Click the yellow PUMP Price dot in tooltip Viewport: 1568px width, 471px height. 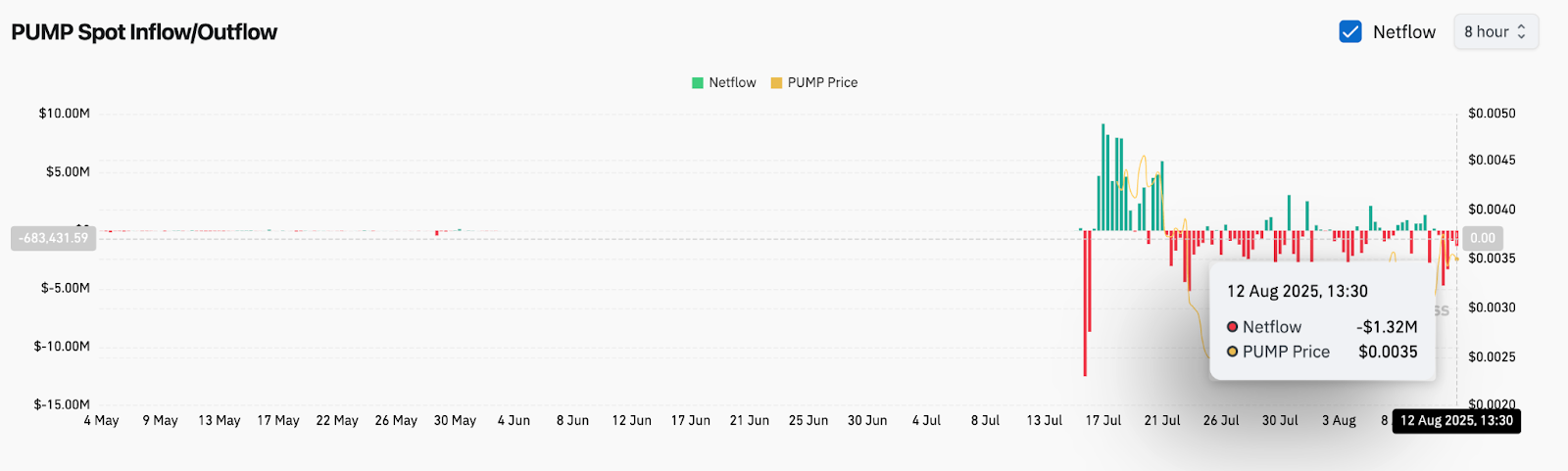tap(1233, 352)
